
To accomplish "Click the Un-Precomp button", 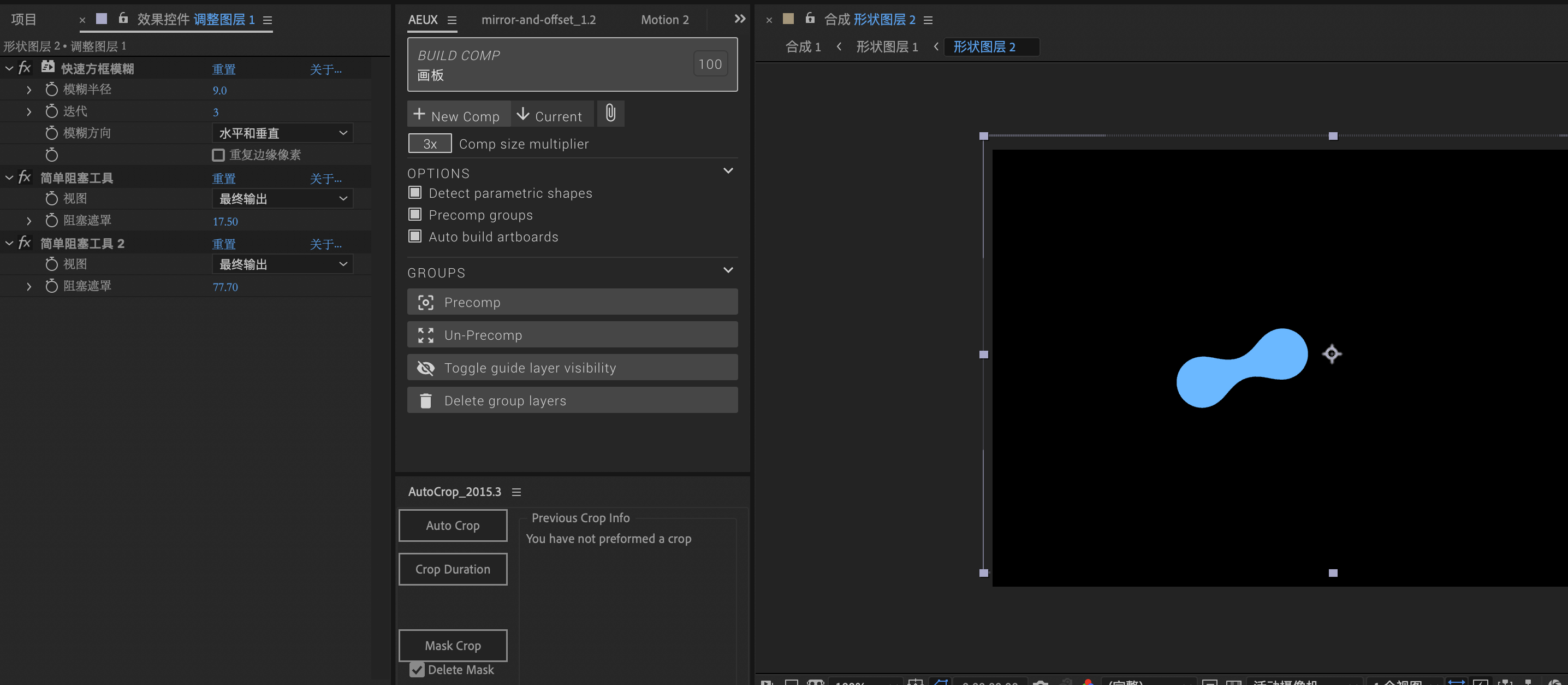I will pos(572,335).
